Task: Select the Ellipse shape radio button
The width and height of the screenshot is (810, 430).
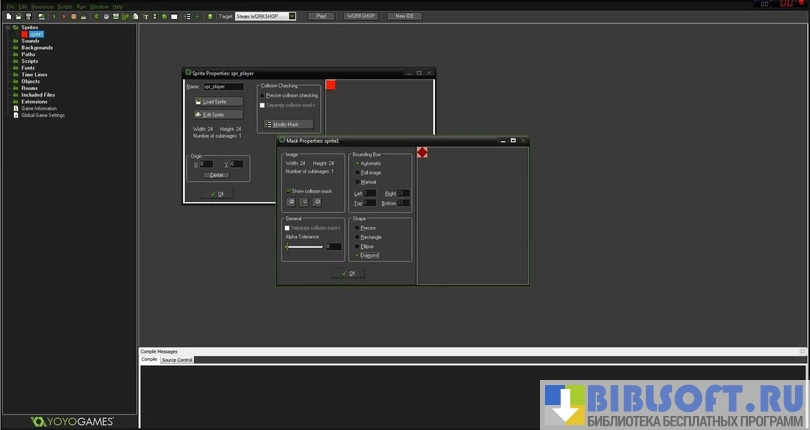Action: click(357, 246)
